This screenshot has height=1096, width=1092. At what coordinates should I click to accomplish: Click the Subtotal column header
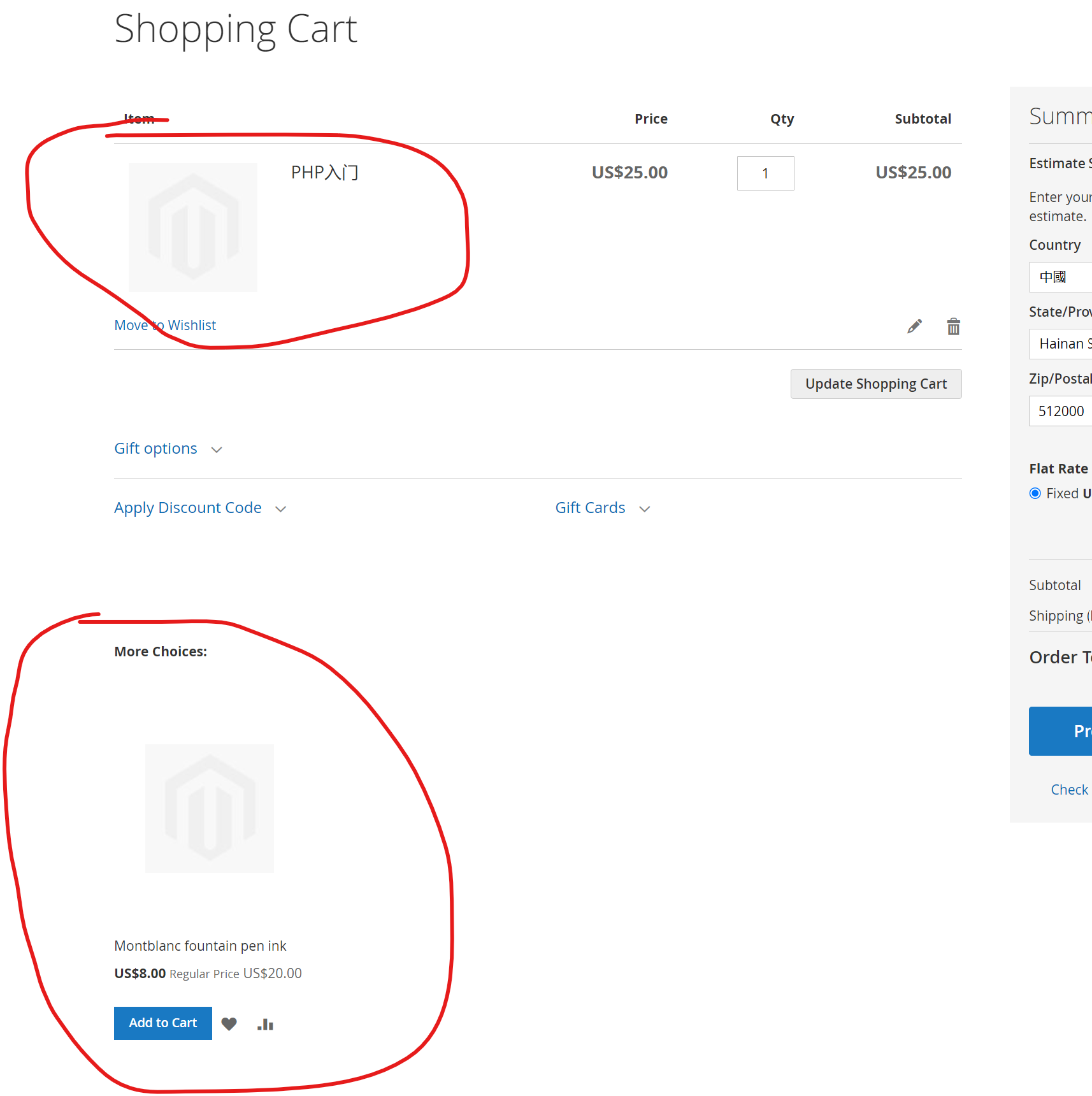tap(923, 119)
